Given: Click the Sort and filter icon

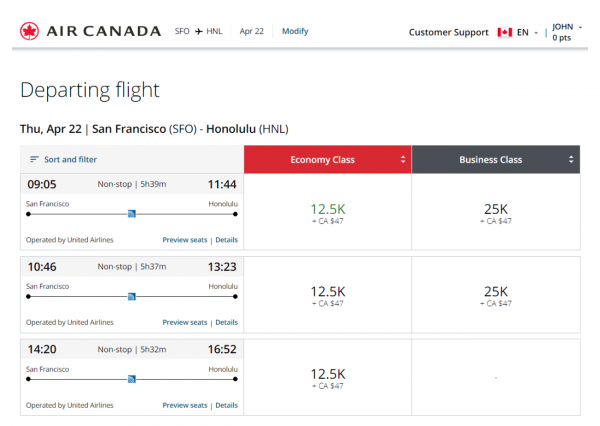Looking at the screenshot, I should [34, 160].
